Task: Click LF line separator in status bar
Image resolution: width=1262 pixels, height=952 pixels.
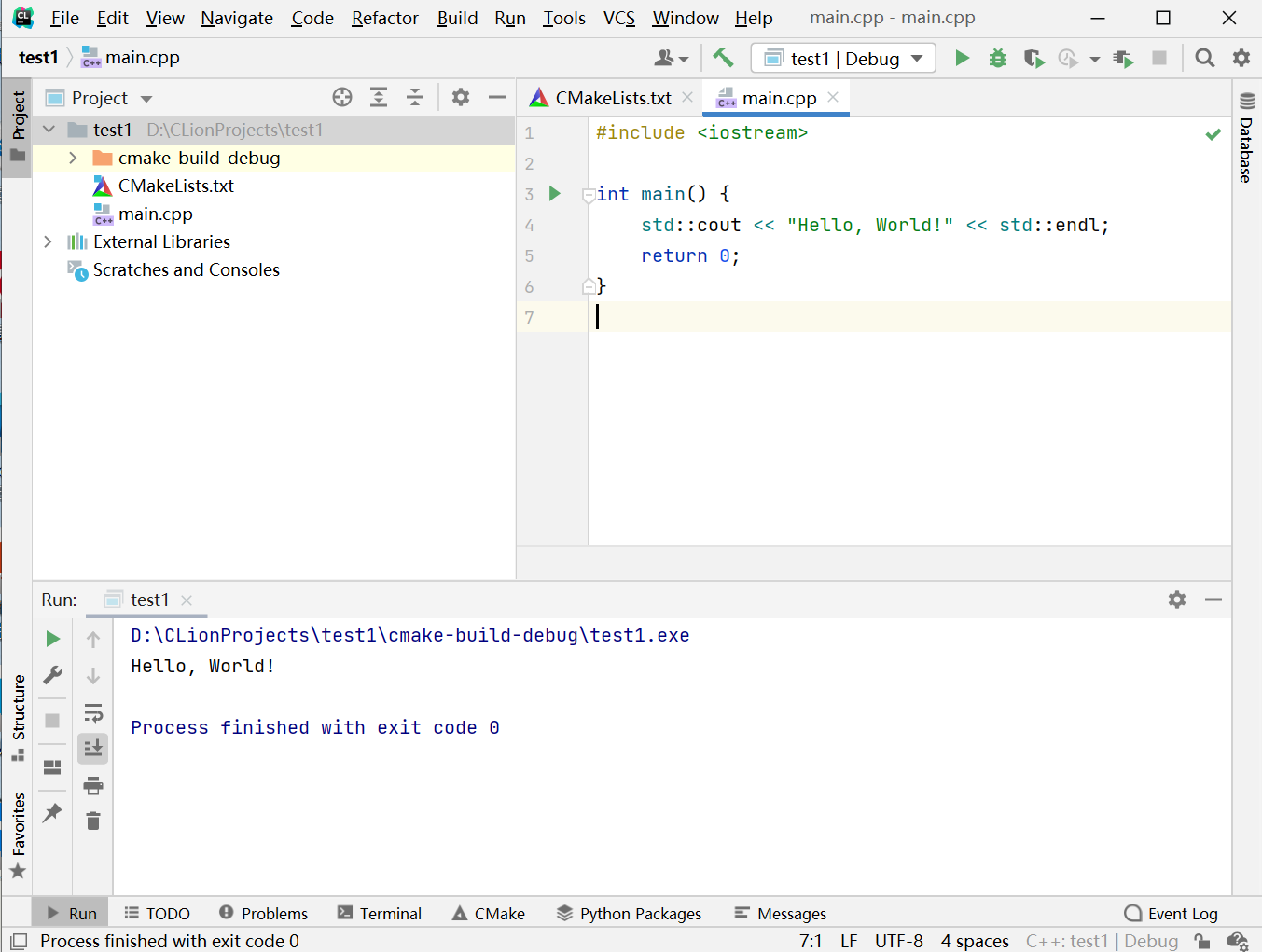Action: click(849, 941)
